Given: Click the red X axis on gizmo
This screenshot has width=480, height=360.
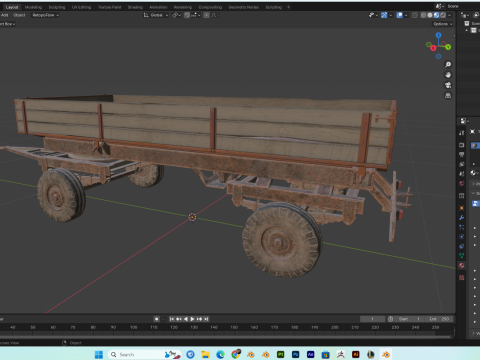Looking at the screenshot, I should click(x=433, y=48).
